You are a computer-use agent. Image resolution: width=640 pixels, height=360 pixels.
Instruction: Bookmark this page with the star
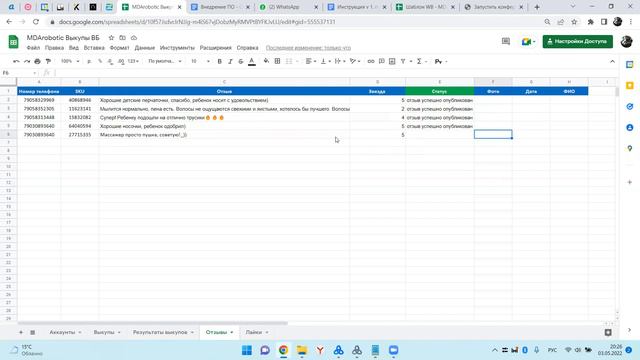pyautogui.click(x=574, y=22)
